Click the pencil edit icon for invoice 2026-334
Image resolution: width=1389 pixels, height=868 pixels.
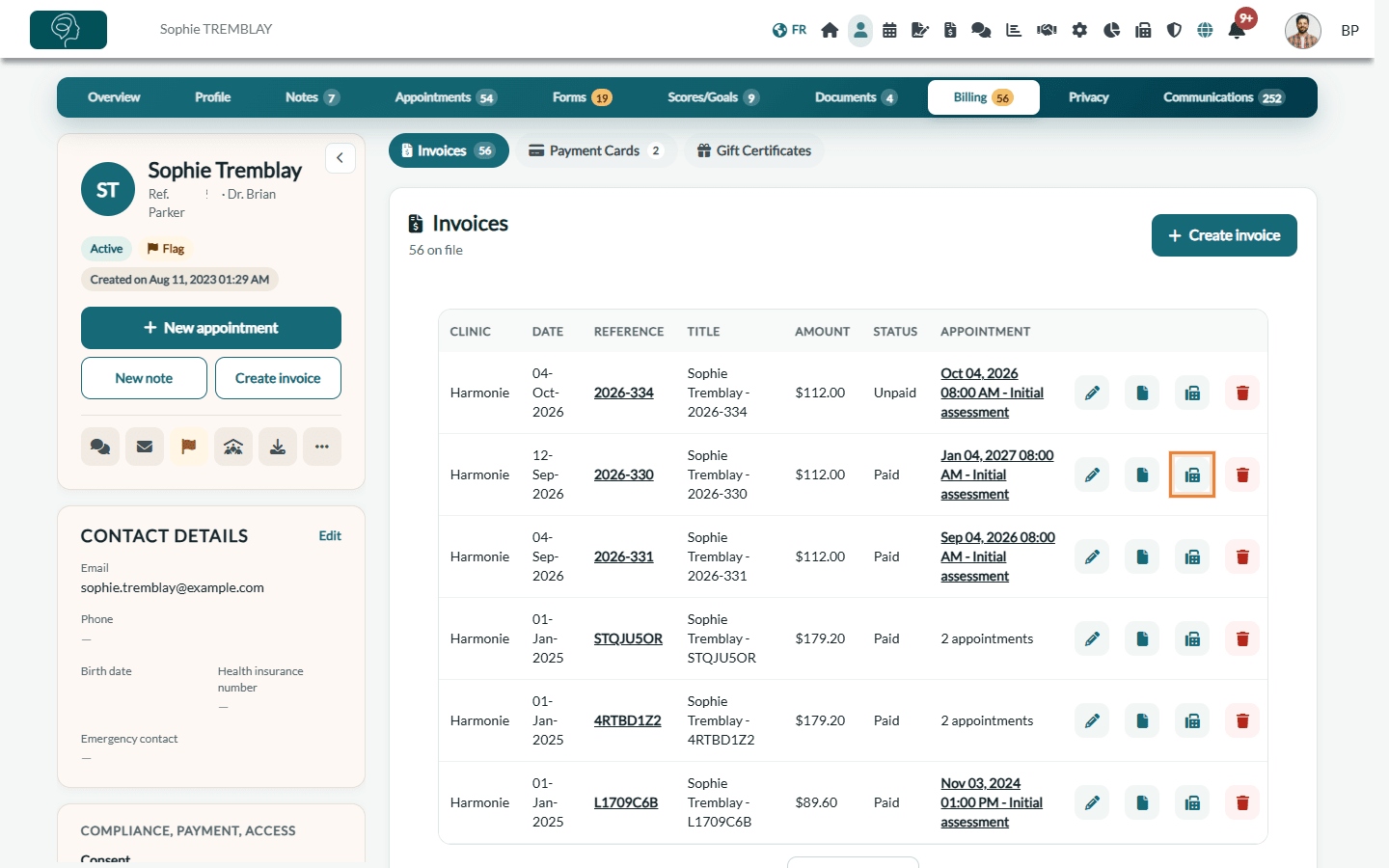[x=1092, y=393]
